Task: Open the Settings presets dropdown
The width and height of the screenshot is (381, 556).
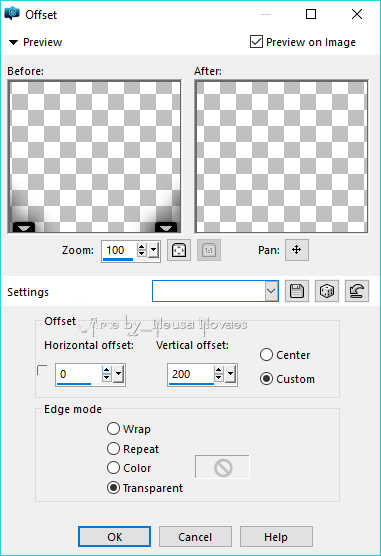Action: 271,291
